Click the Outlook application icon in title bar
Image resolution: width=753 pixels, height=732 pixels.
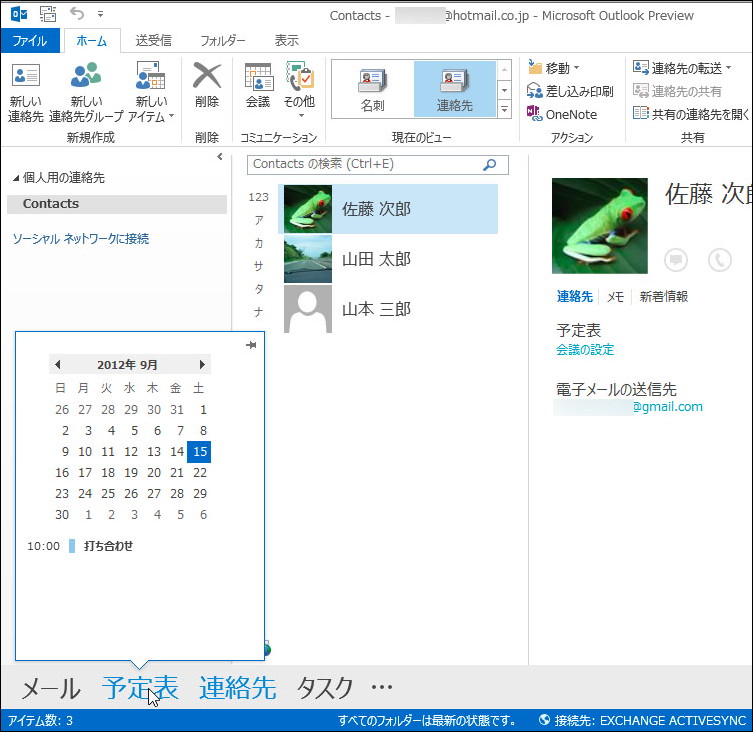coord(19,14)
